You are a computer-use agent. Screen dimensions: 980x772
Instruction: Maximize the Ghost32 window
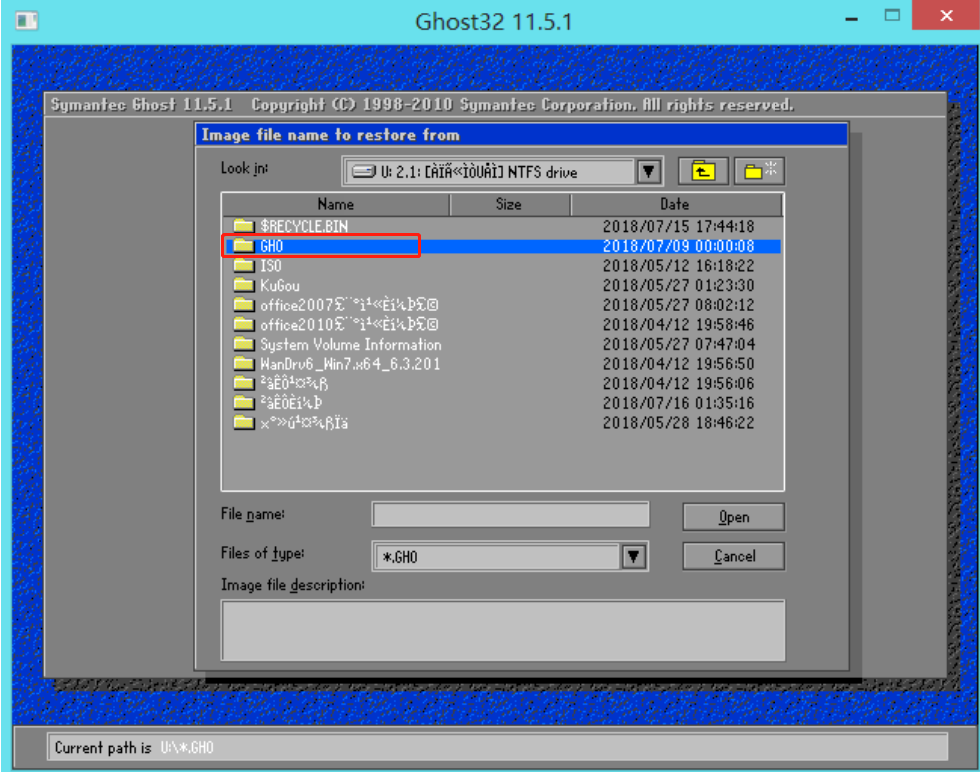pos(892,16)
